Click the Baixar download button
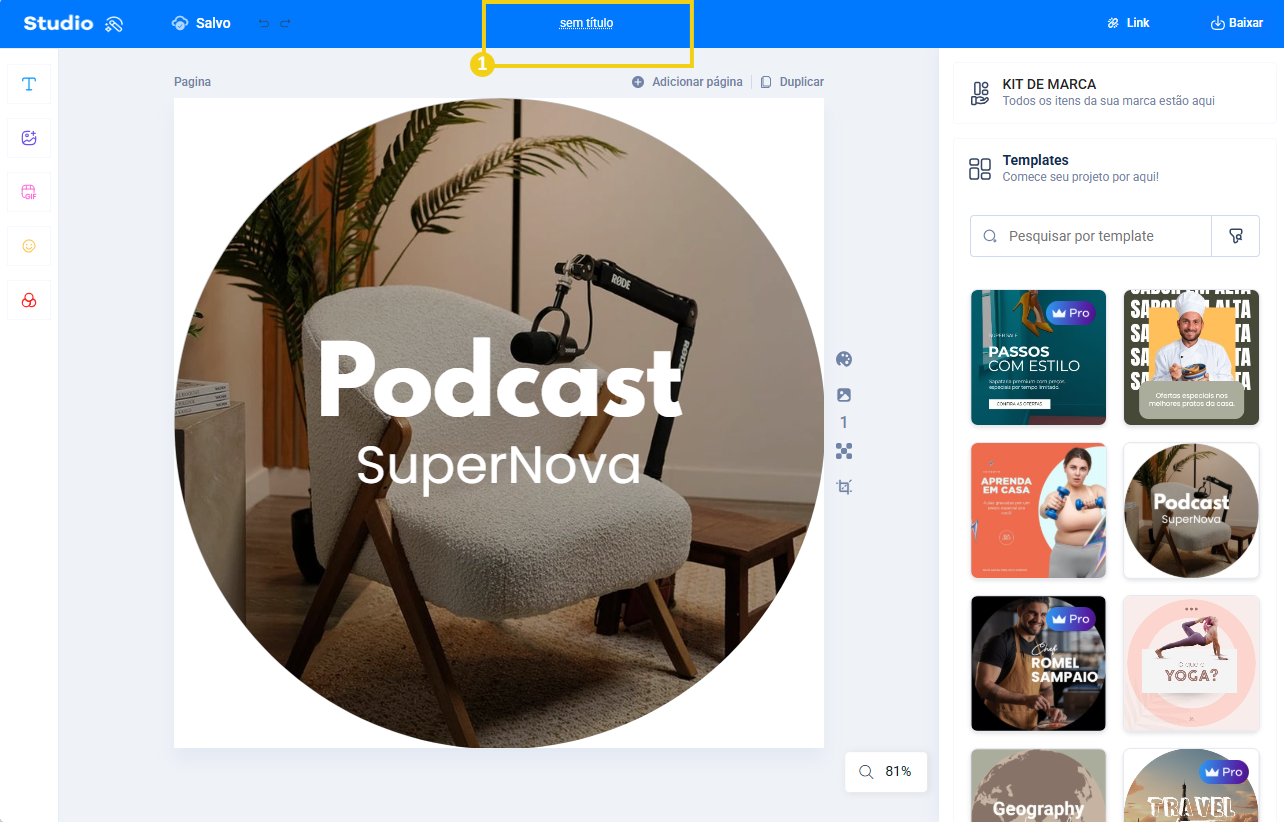The height and width of the screenshot is (822, 1284). (x=1237, y=23)
